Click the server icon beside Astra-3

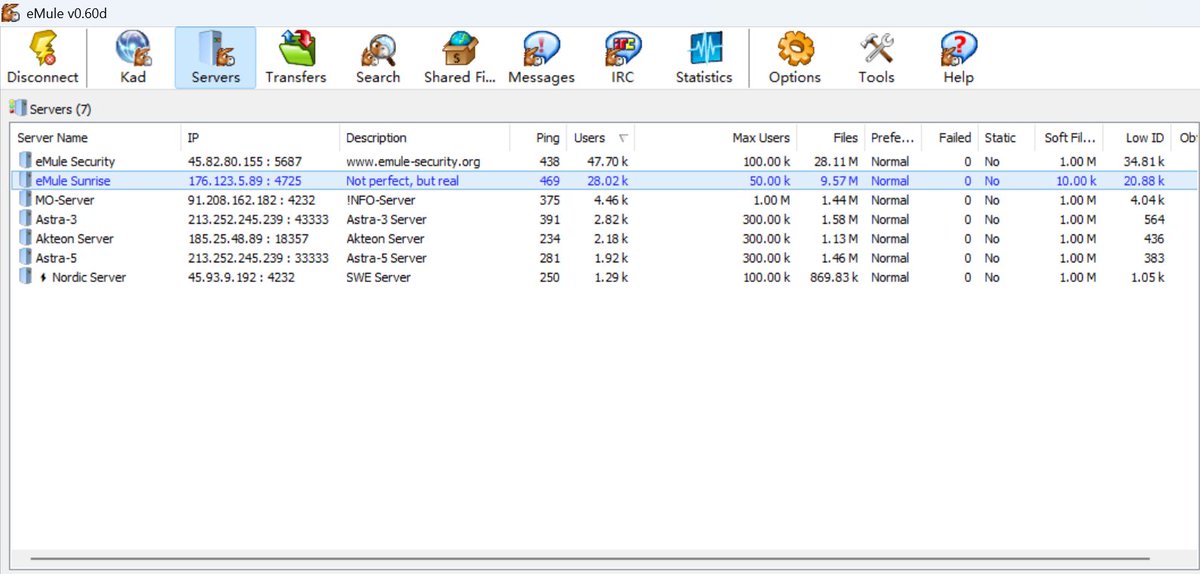point(25,219)
